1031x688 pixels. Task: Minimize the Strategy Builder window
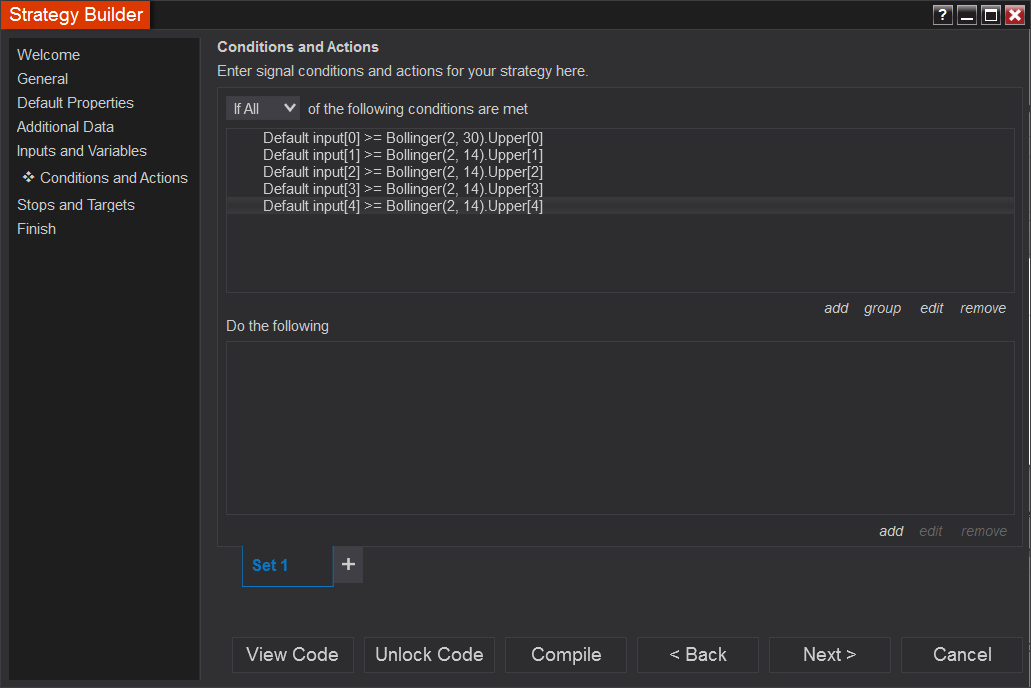click(967, 15)
